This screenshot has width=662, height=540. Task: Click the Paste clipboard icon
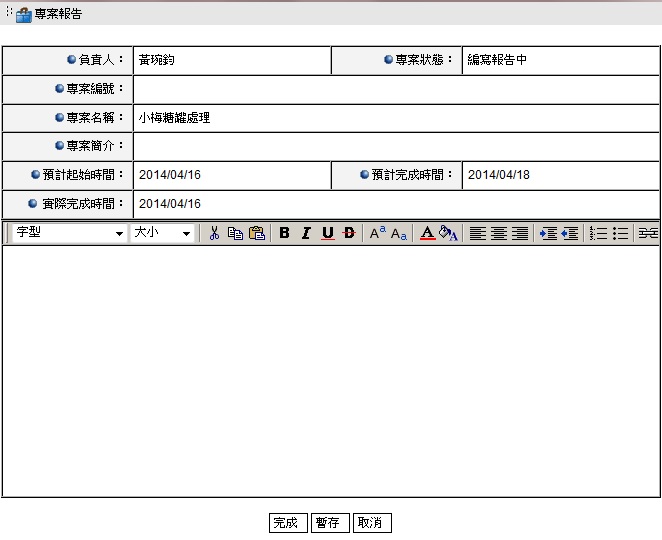click(x=257, y=233)
